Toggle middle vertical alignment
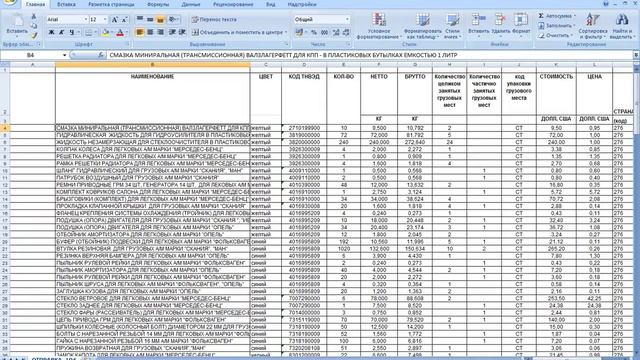 tap(150, 20)
